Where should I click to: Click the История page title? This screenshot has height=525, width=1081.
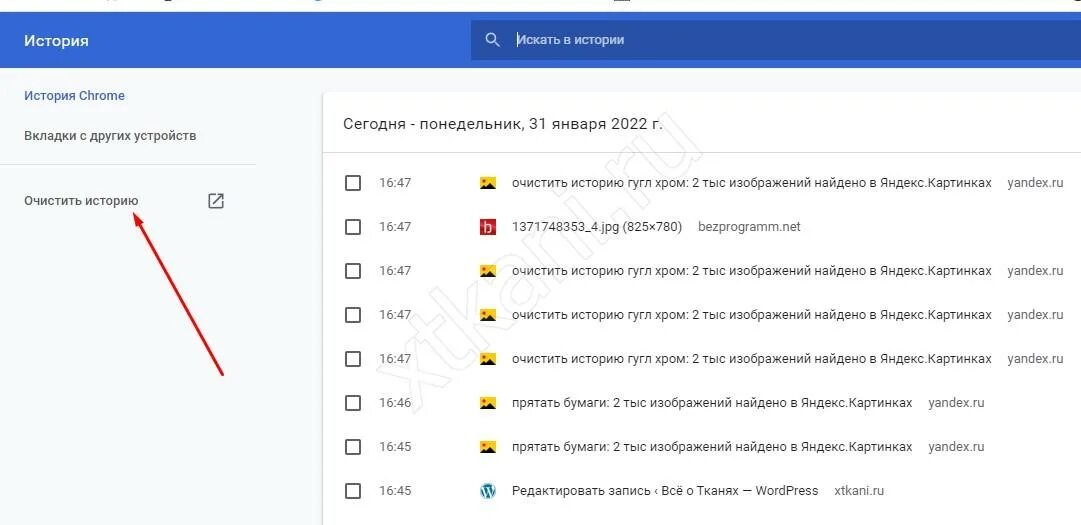click(x=57, y=41)
